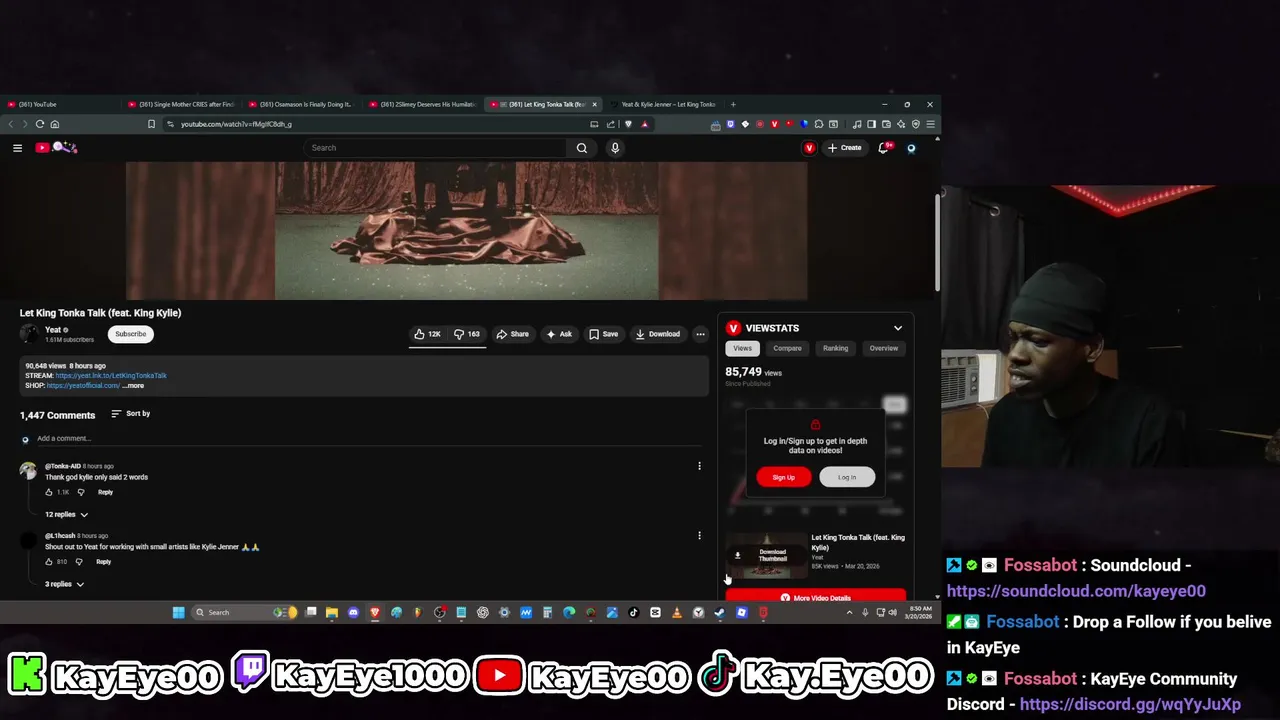Open taskbar clock showing 8:50 AM
This screenshot has width=1280, height=720.
(x=920, y=612)
